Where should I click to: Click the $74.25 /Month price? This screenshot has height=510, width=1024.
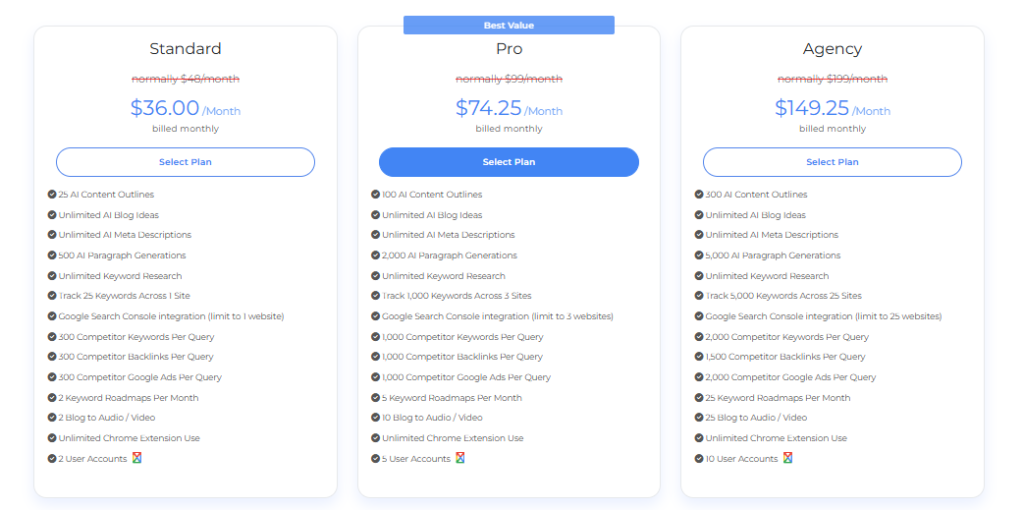click(509, 108)
